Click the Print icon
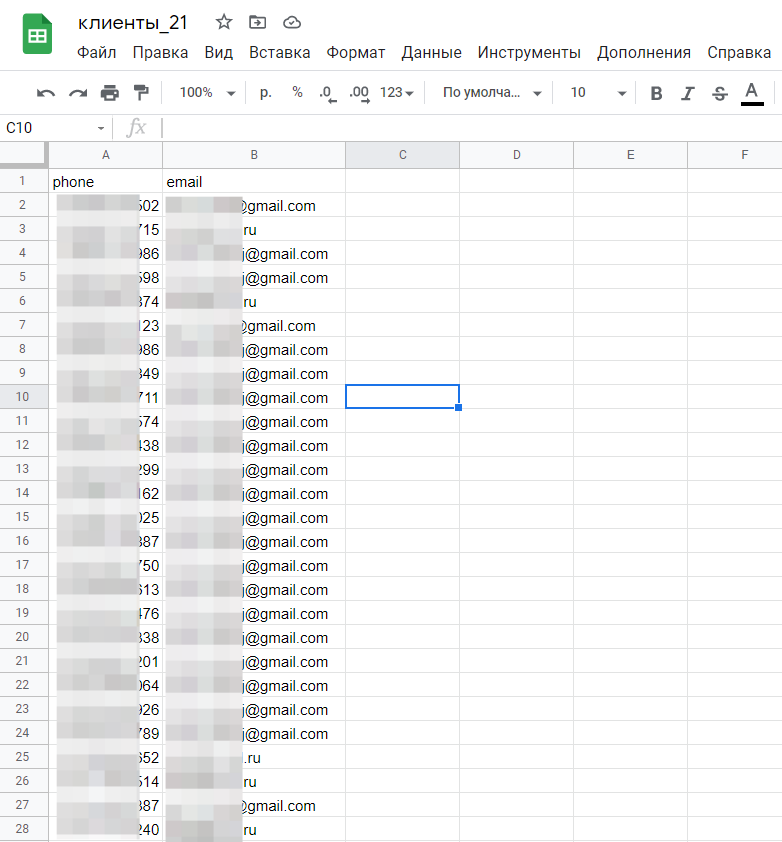This screenshot has height=842, width=782. tap(110, 93)
